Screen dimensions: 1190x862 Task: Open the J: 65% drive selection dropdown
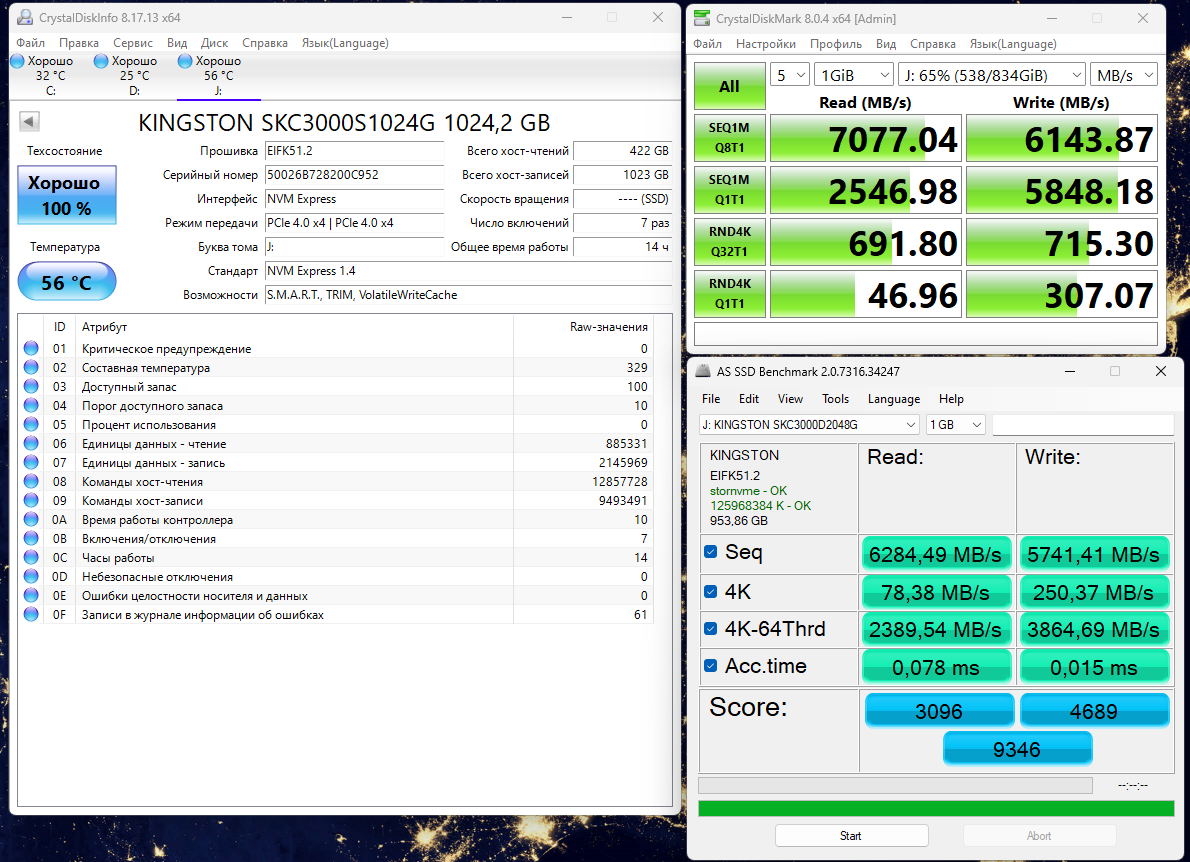coord(992,75)
